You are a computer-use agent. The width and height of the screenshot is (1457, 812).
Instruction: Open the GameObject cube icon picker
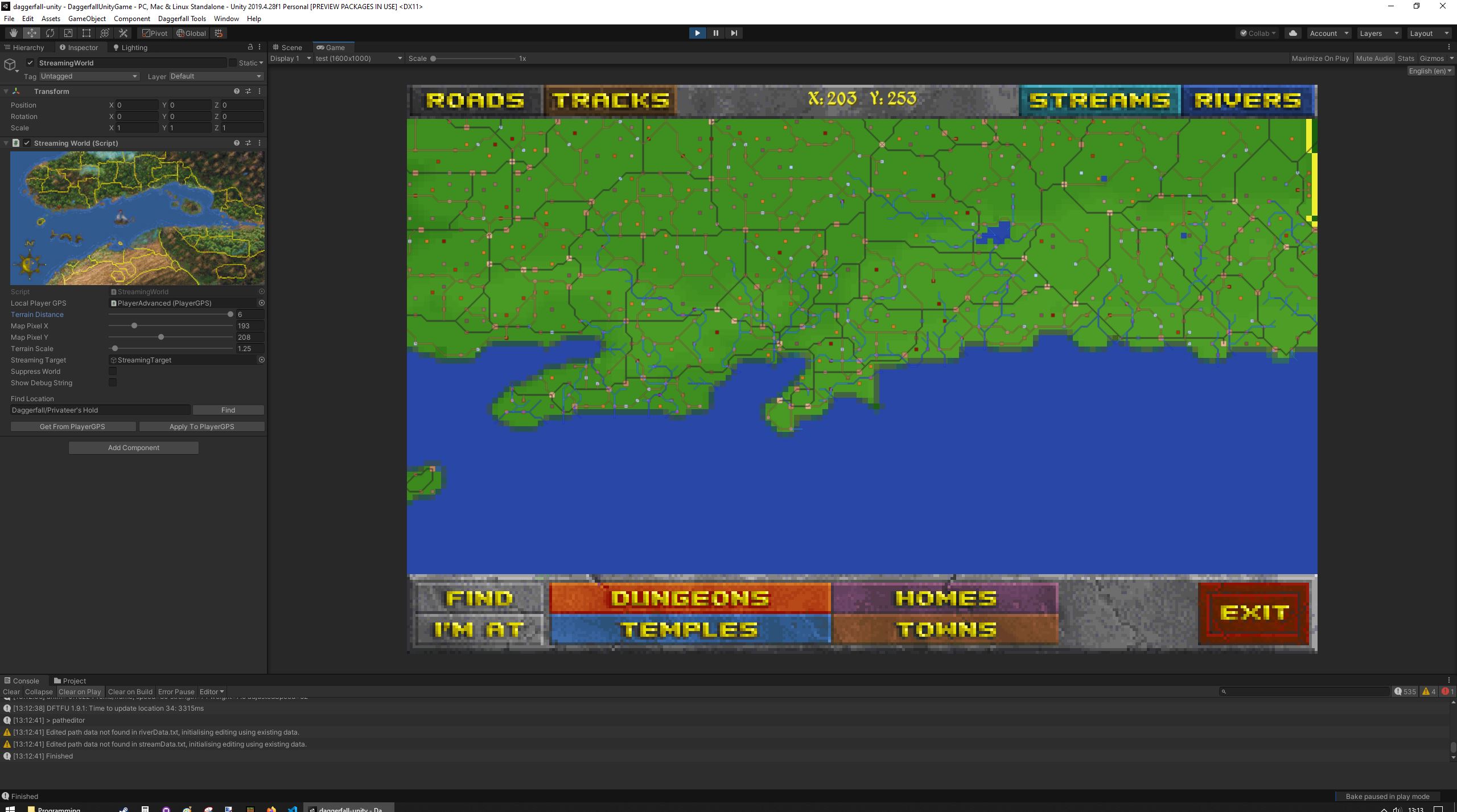(10, 64)
